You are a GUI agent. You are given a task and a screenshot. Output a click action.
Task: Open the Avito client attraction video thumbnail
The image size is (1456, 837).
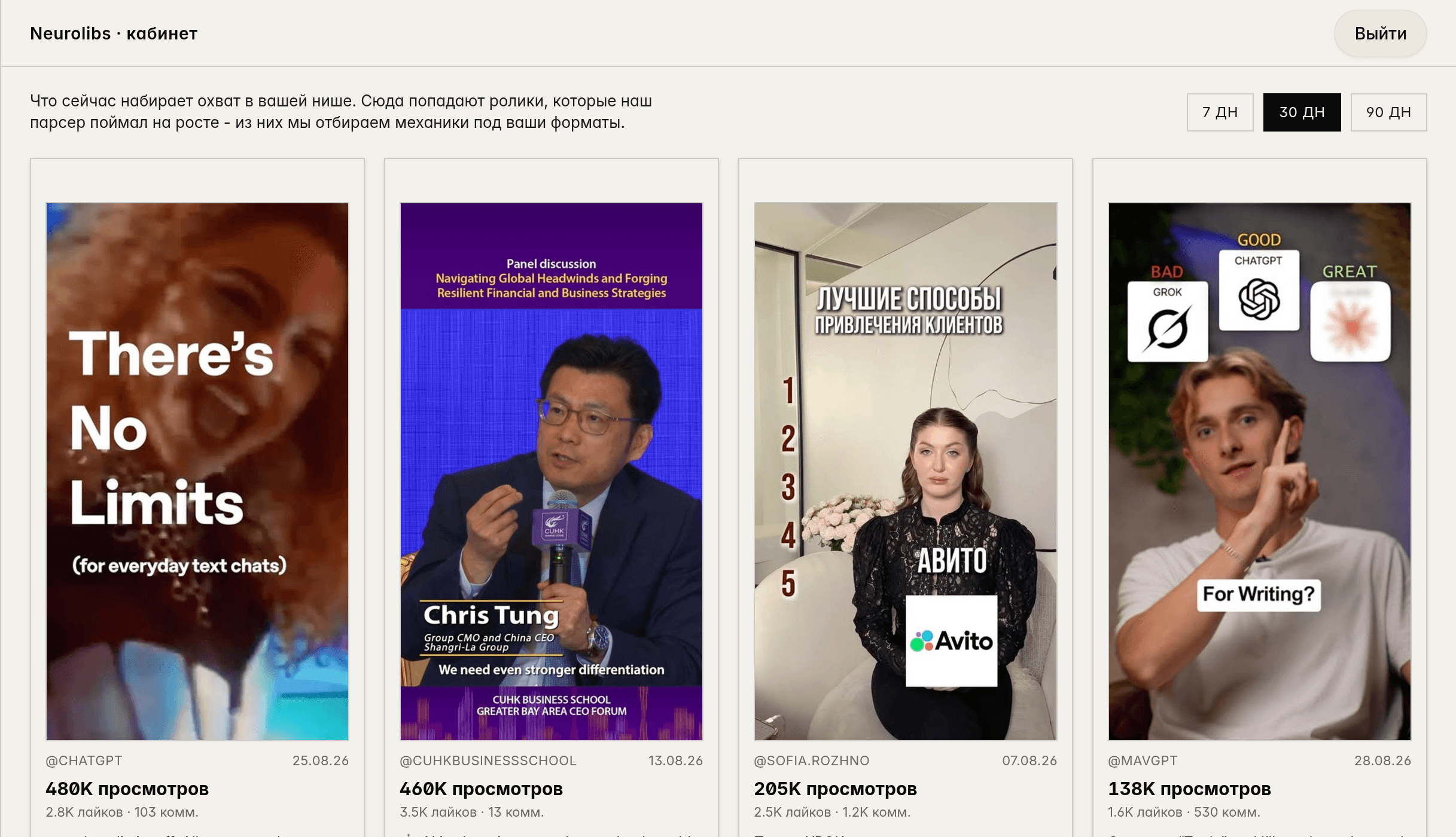click(906, 472)
